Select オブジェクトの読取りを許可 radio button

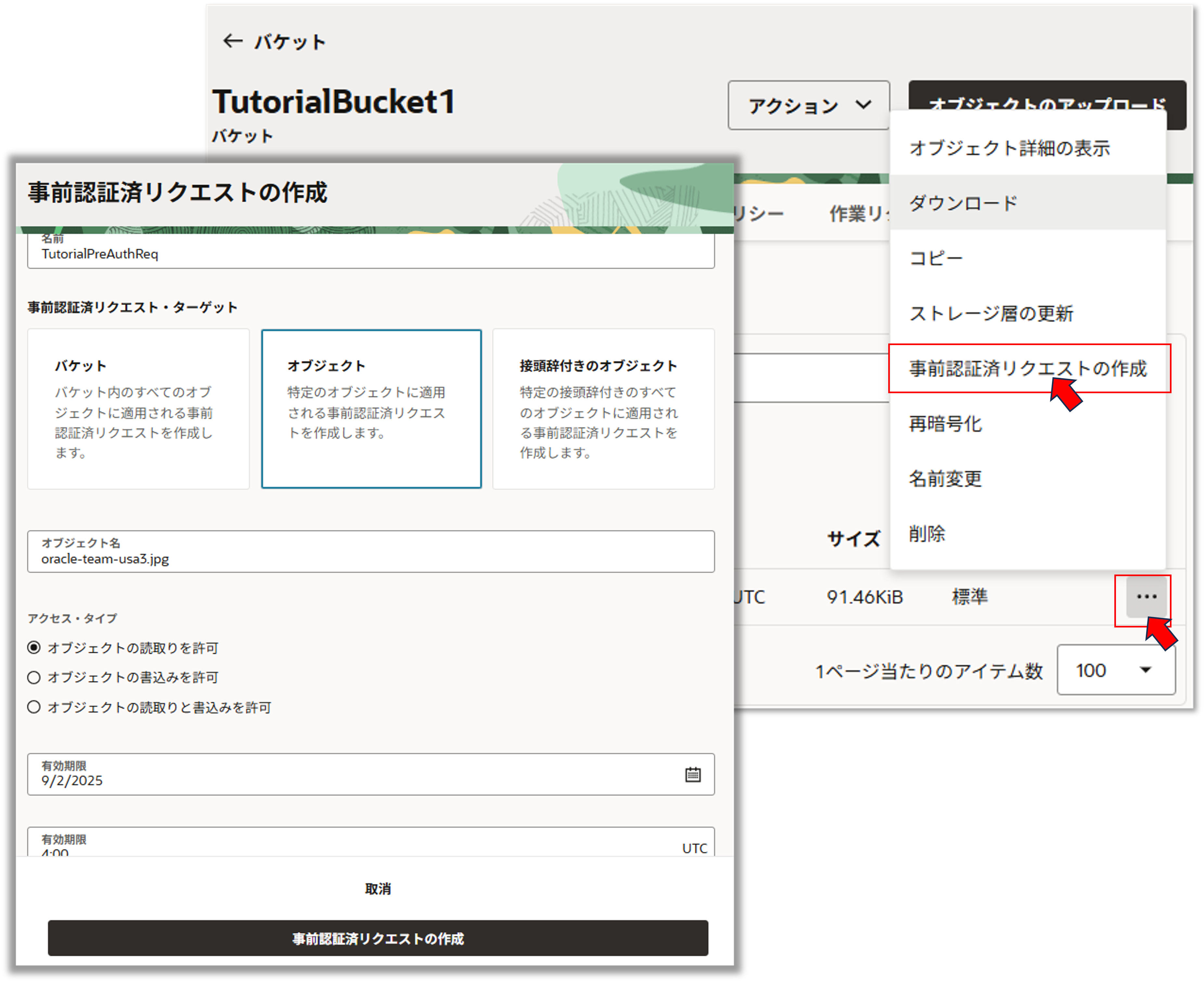[34, 648]
